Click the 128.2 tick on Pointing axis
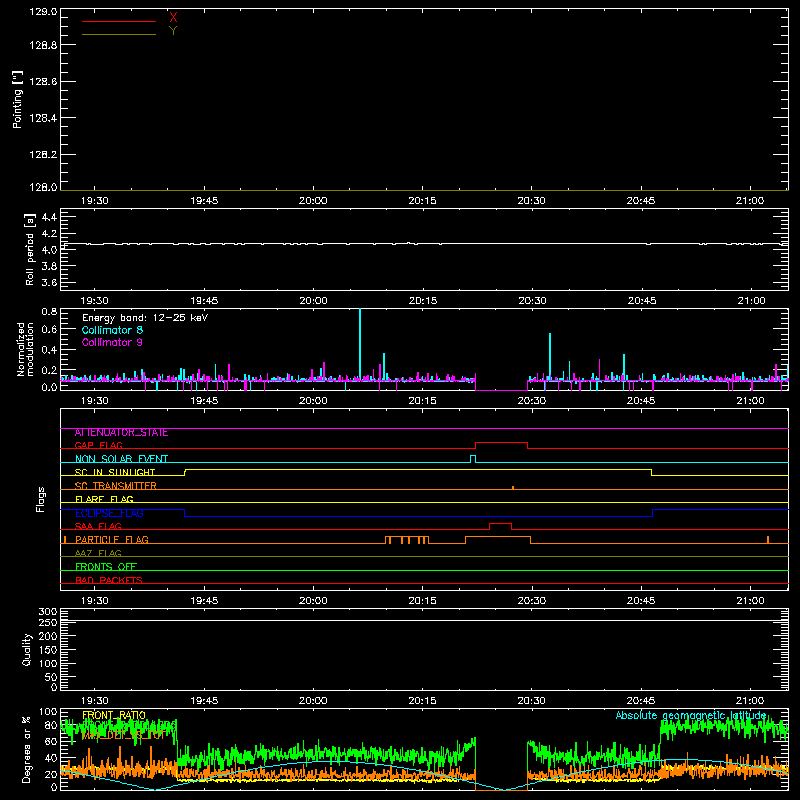Screen dimensions: 800x800 (43, 155)
